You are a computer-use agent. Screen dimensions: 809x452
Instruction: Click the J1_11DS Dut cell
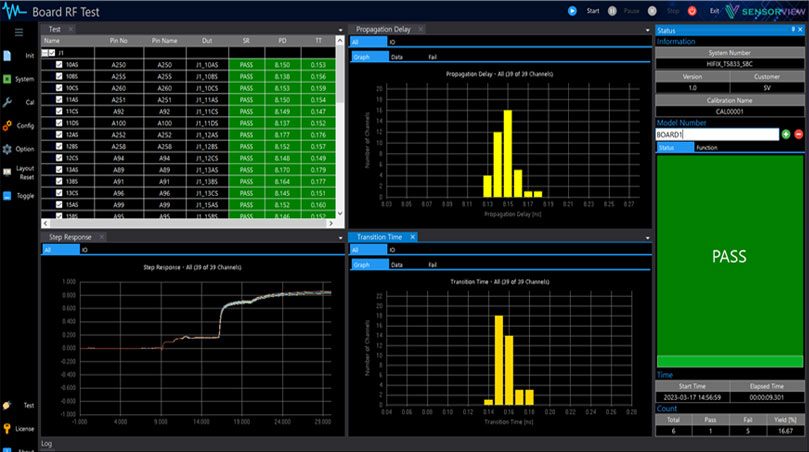tap(207, 123)
